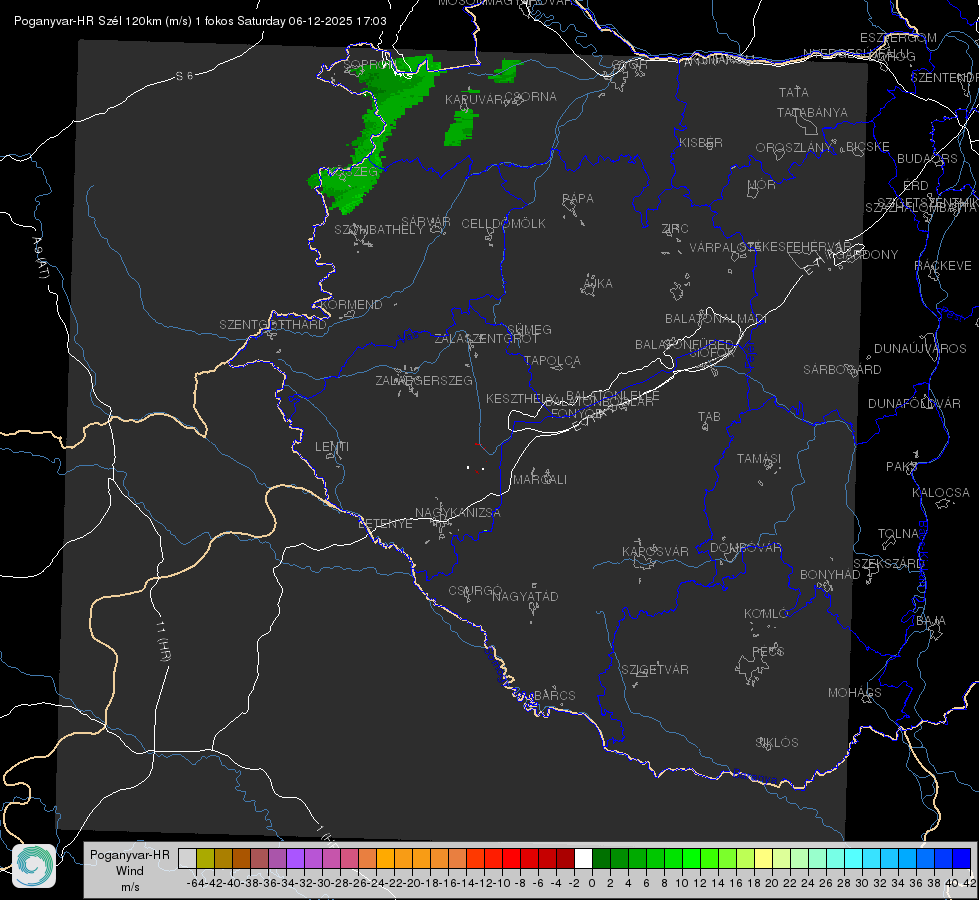Select the TAMASI town label
This screenshot has height=900, width=979.
click(x=759, y=458)
